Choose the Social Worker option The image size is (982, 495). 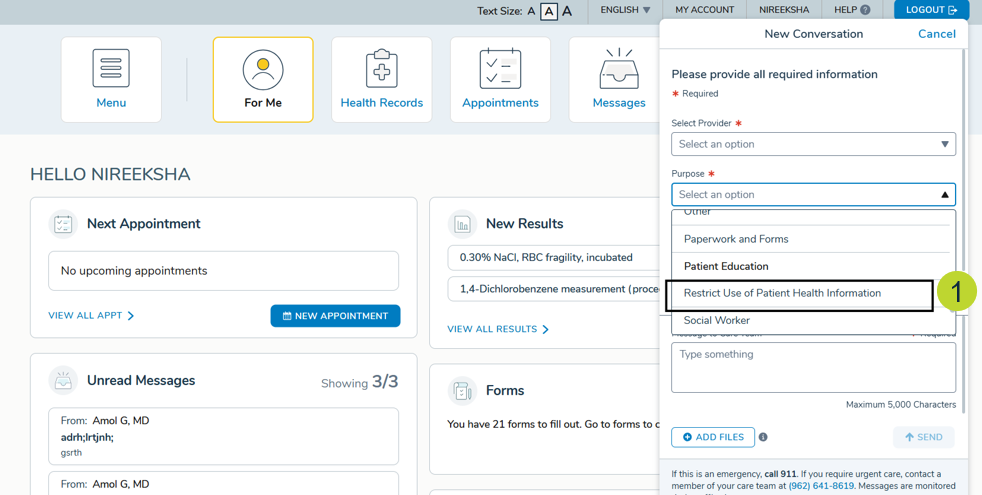coord(716,321)
